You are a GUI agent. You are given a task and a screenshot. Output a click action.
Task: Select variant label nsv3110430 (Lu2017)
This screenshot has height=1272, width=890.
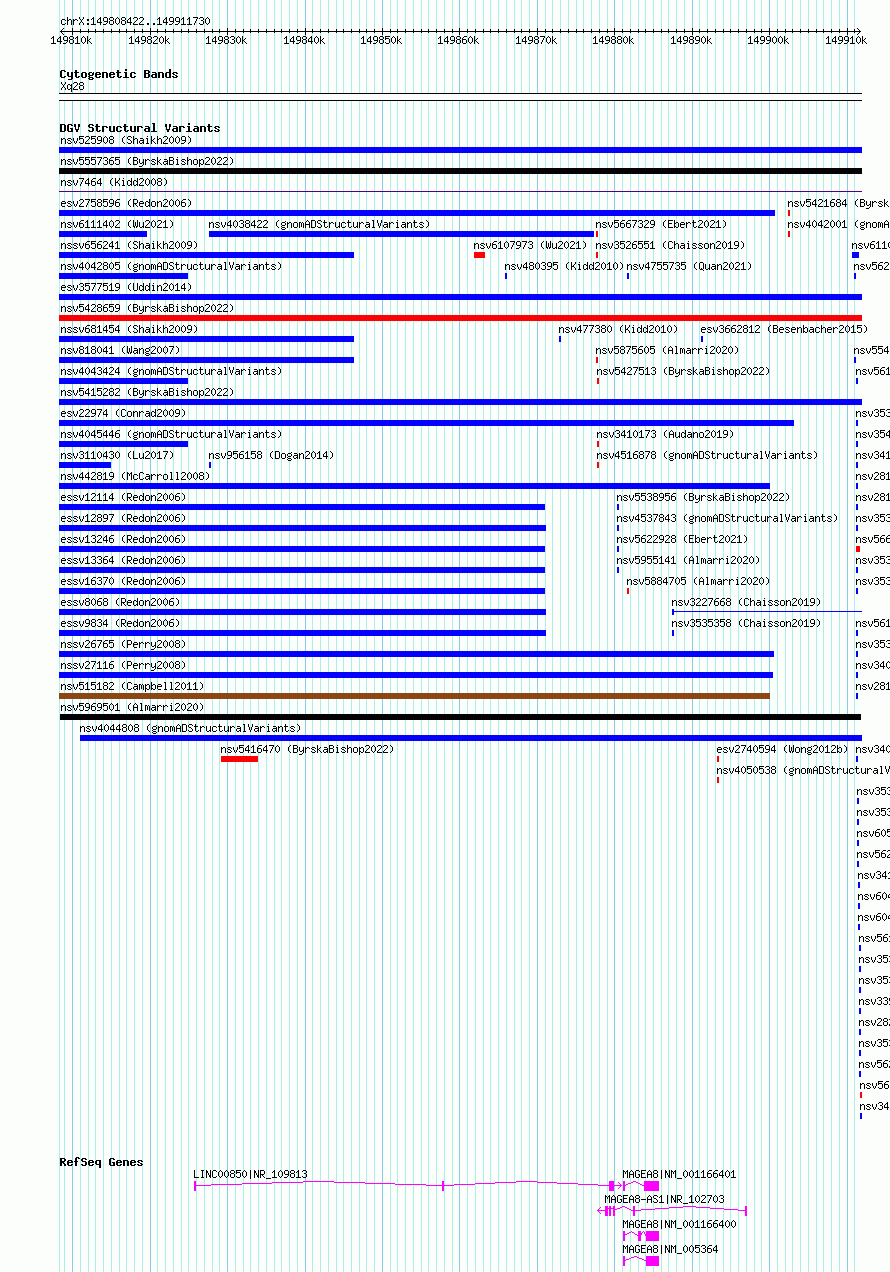coord(117,455)
